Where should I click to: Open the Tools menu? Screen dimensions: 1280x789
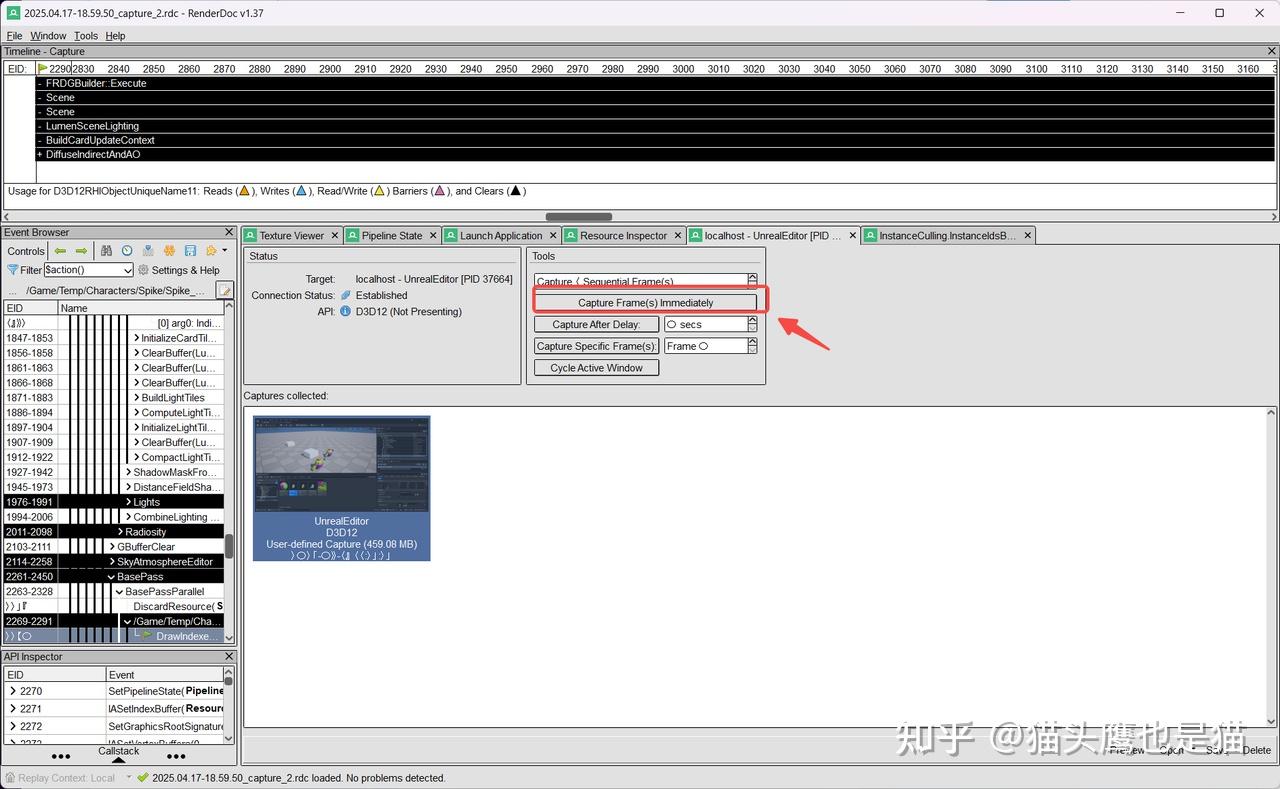[x=85, y=35]
